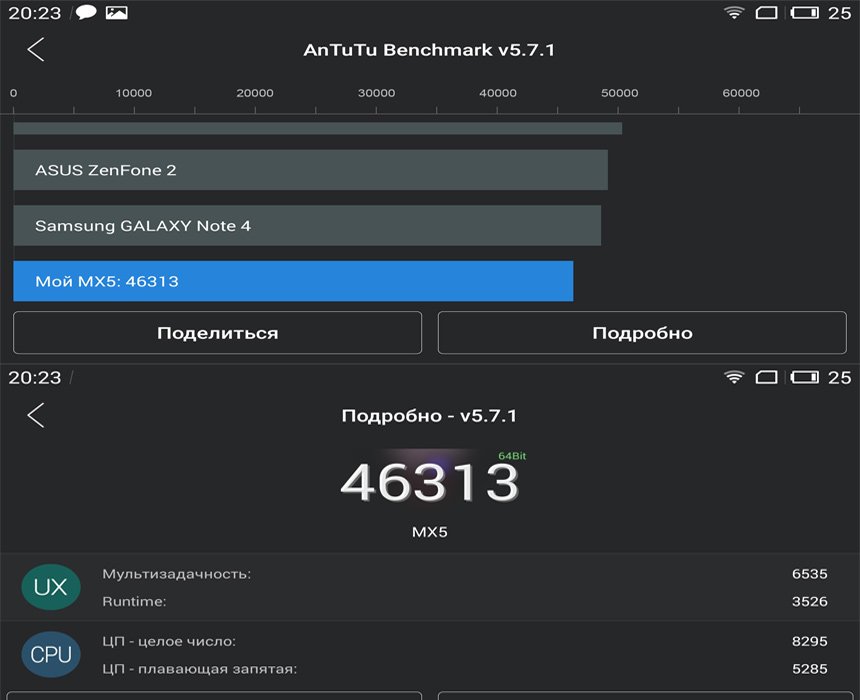Select the green UX category icon

pos(51,587)
